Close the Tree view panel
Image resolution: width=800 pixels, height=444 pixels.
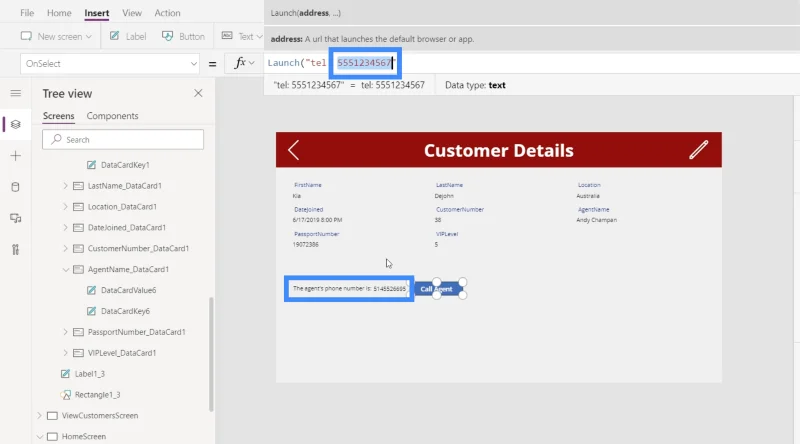(198, 93)
